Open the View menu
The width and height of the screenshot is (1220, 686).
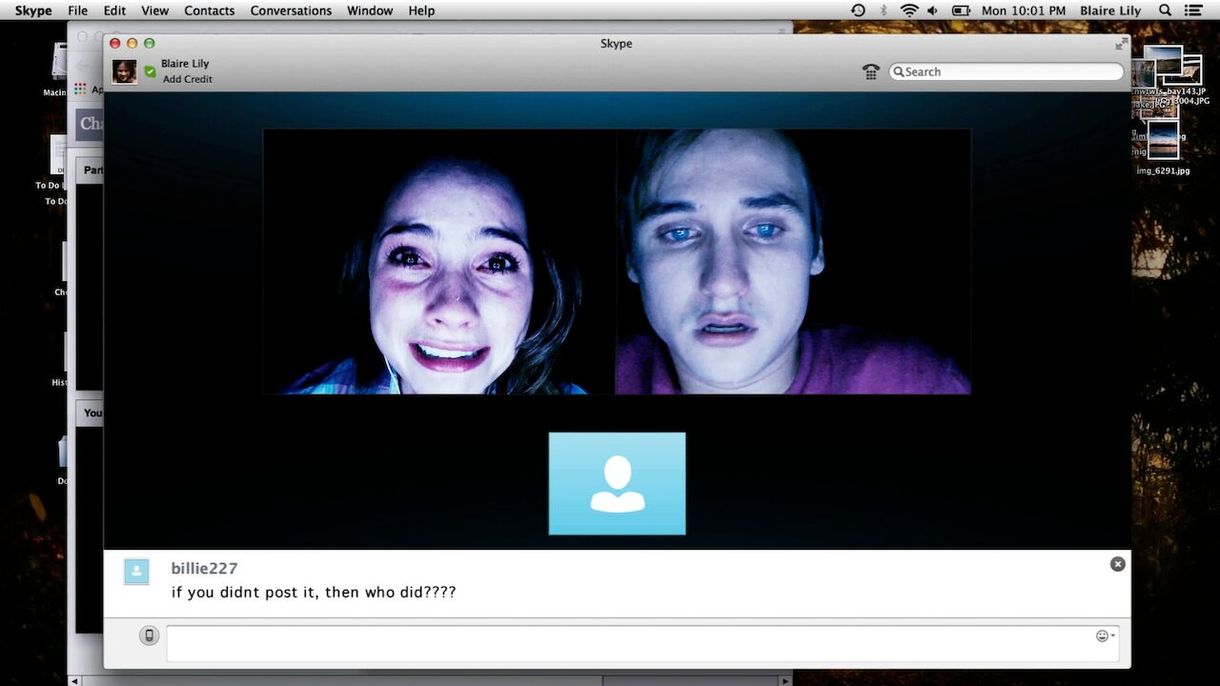155,10
